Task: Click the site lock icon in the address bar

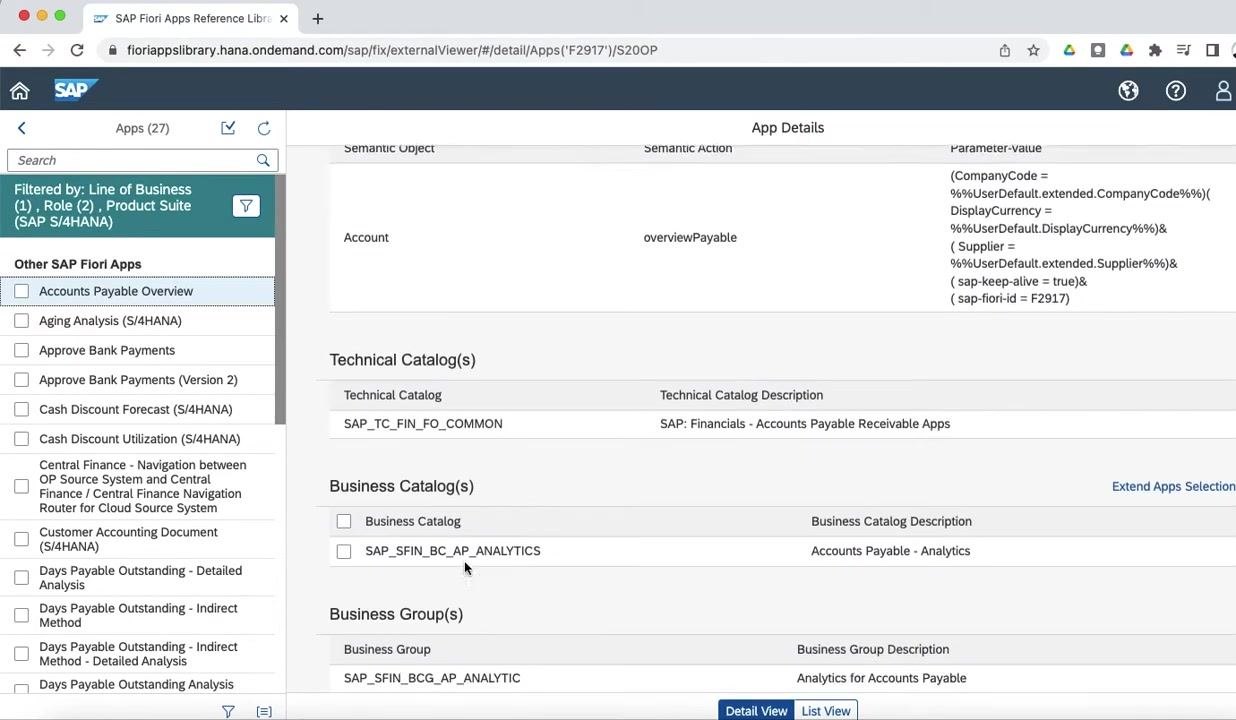Action: click(x=113, y=50)
